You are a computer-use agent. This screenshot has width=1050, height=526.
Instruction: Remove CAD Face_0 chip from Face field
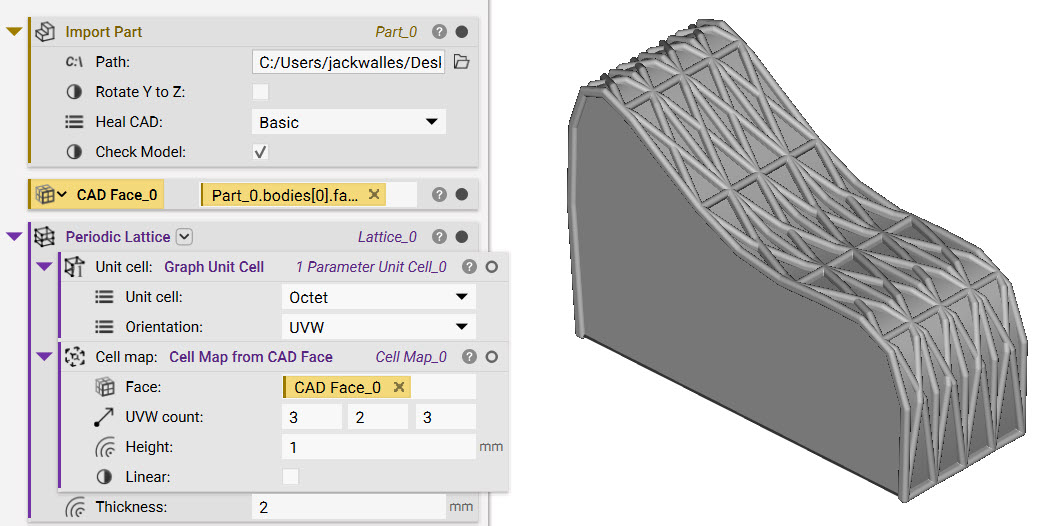(x=399, y=387)
